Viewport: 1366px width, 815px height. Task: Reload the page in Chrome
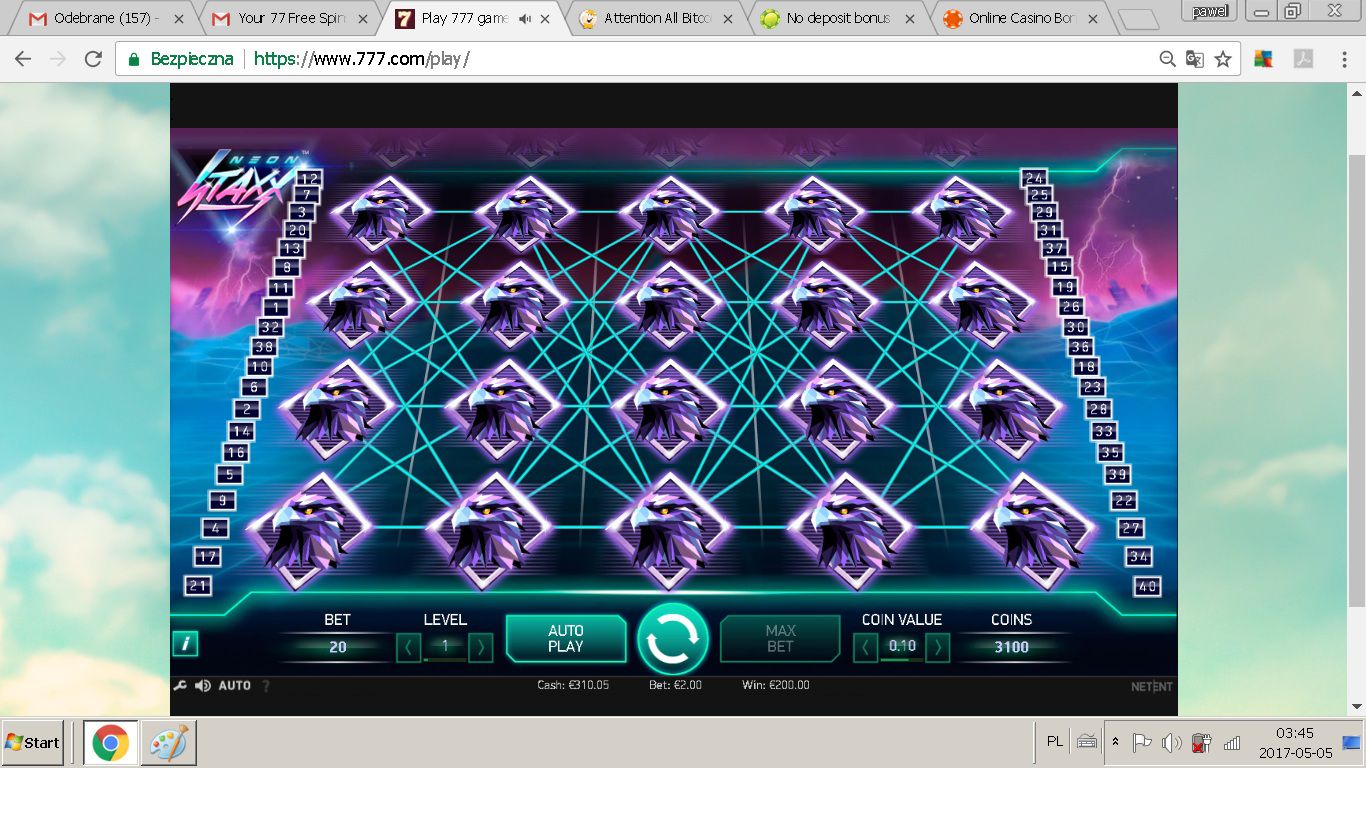pos(93,59)
